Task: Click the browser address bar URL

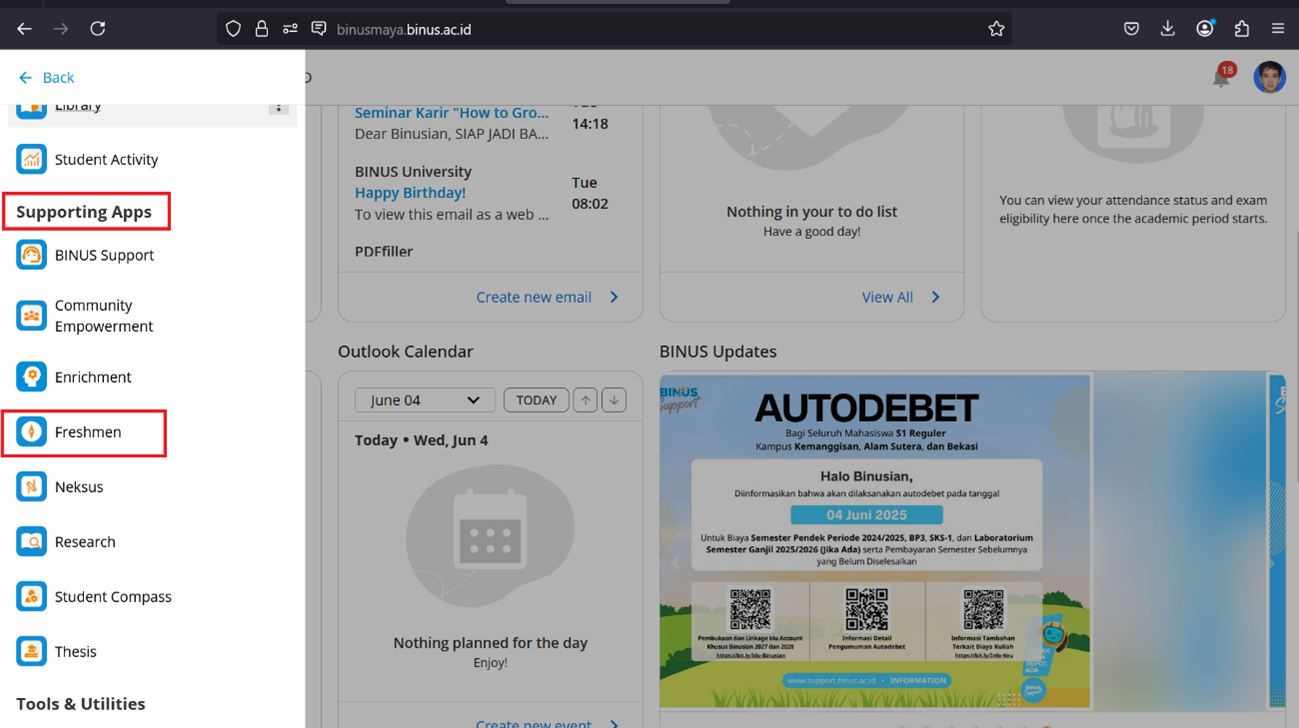Action: pos(404,29)
